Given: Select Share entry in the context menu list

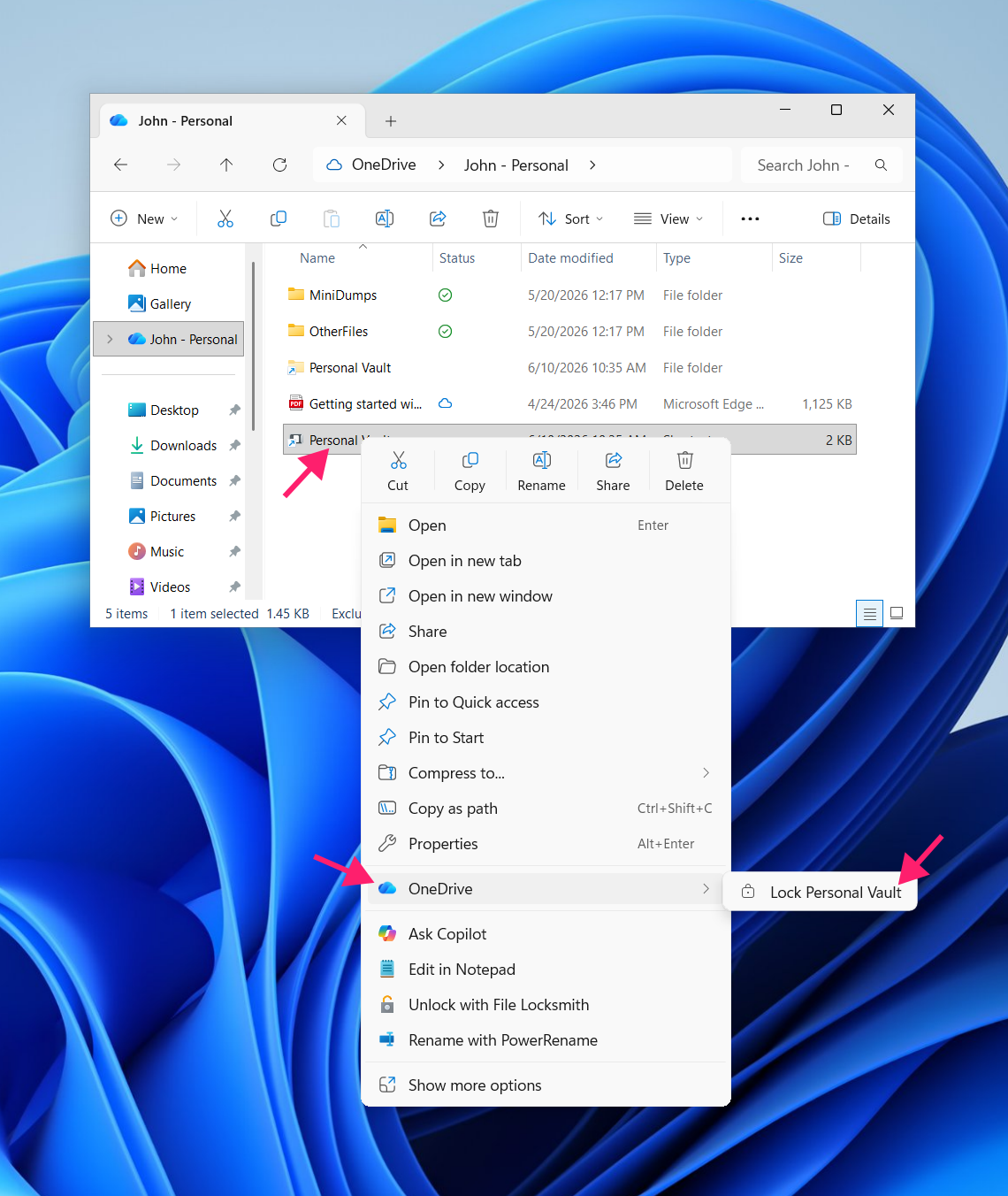Looking at the screenshot, I should tap(546, 632).
